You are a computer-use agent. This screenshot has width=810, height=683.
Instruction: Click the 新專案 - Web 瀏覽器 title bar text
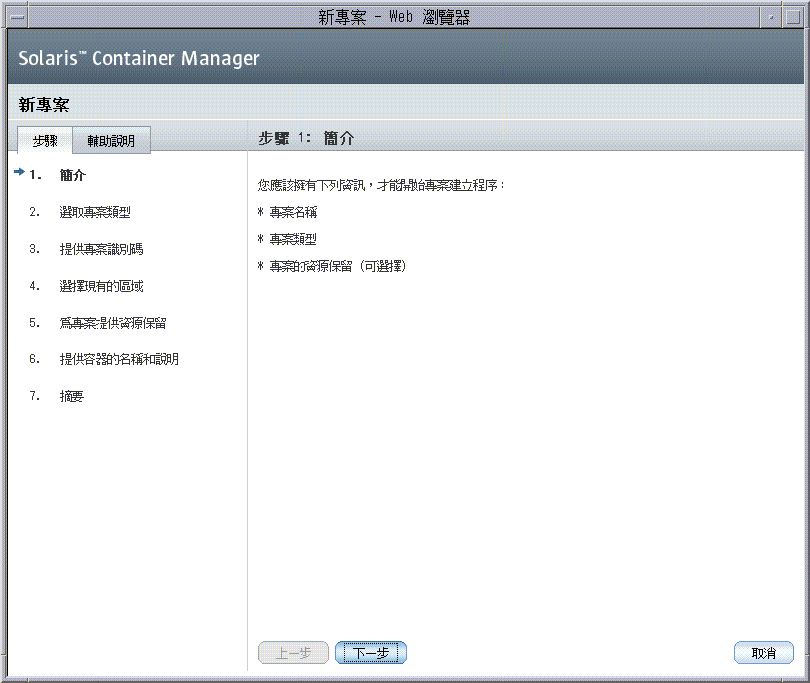tap(394, 17)
